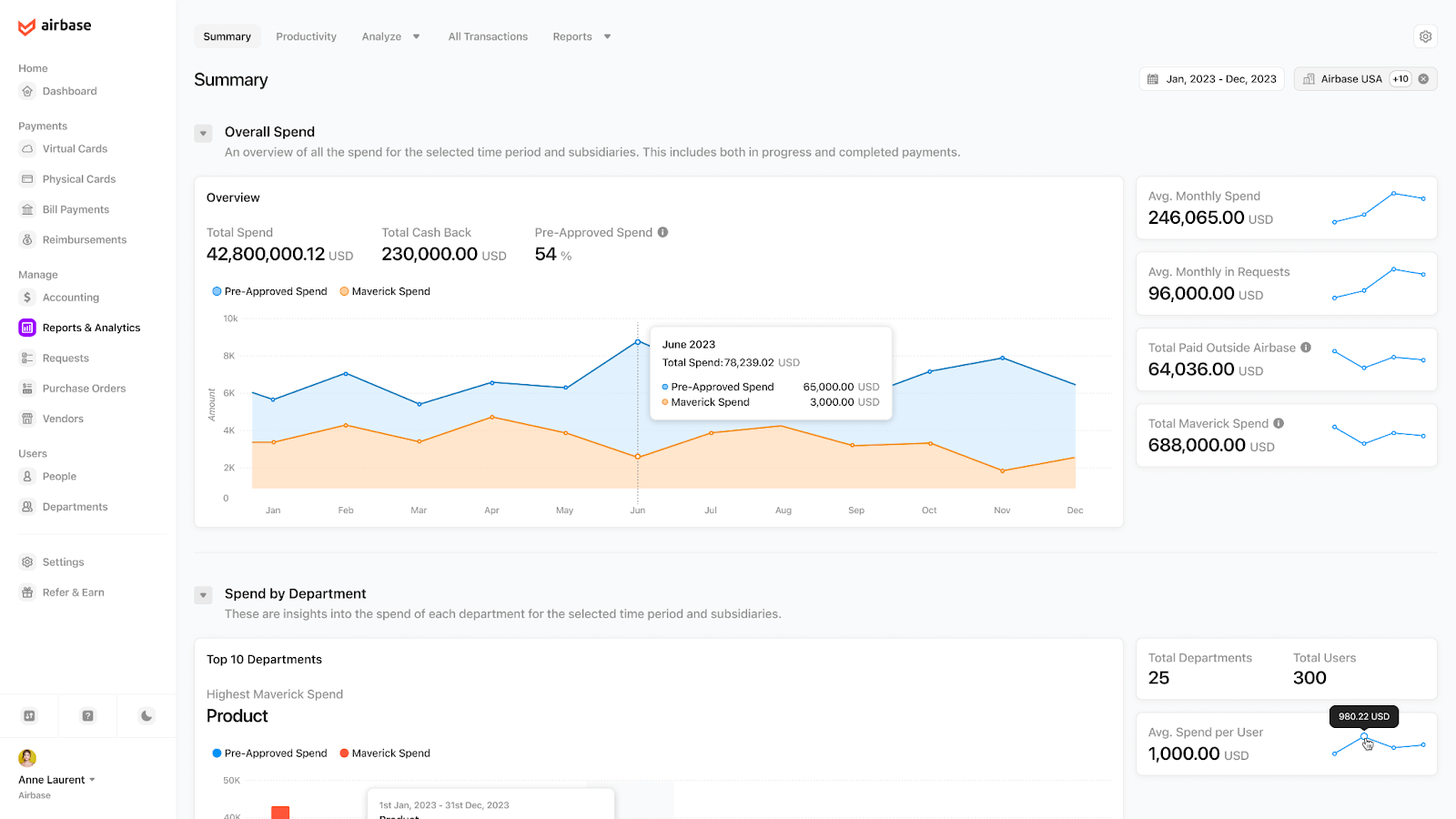Expand the +10 subsidiaries badge
Image resolution: width=1456 pixels, height=819 pixels.
(1400, 79)
